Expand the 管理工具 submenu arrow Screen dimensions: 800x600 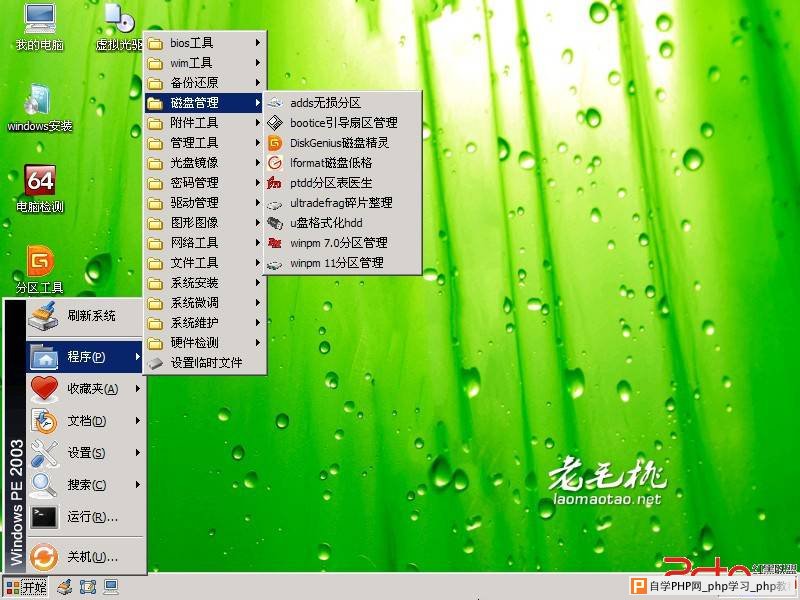click(258, 143)
